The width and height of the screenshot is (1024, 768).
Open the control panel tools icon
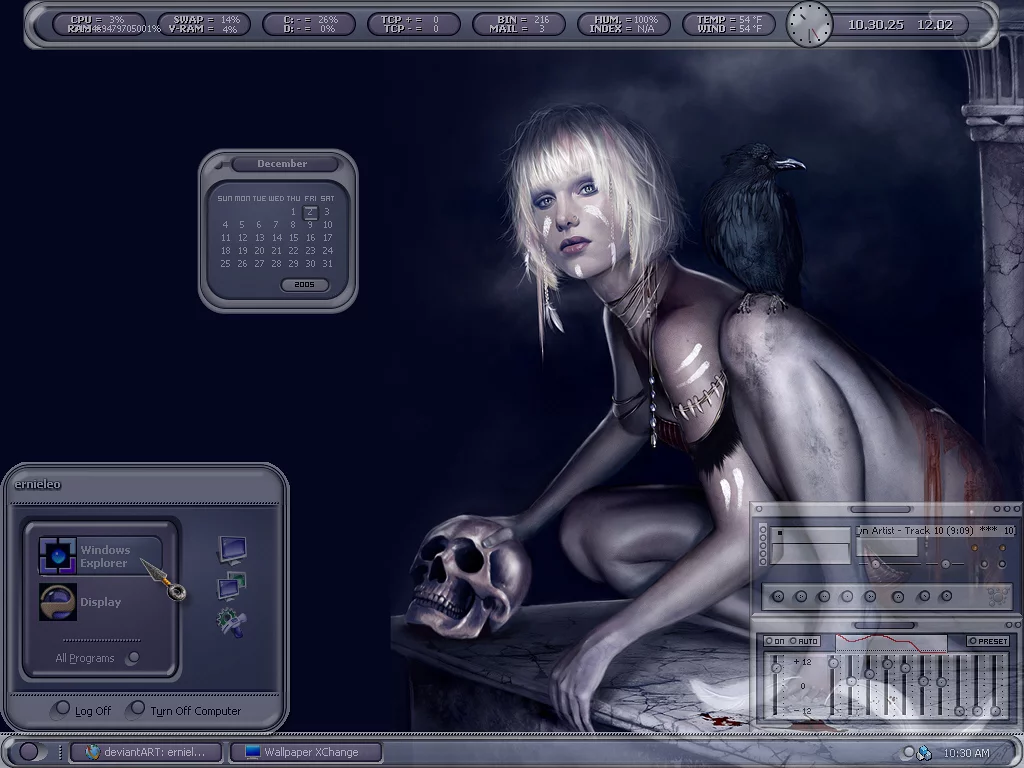(x=231, y=623)
